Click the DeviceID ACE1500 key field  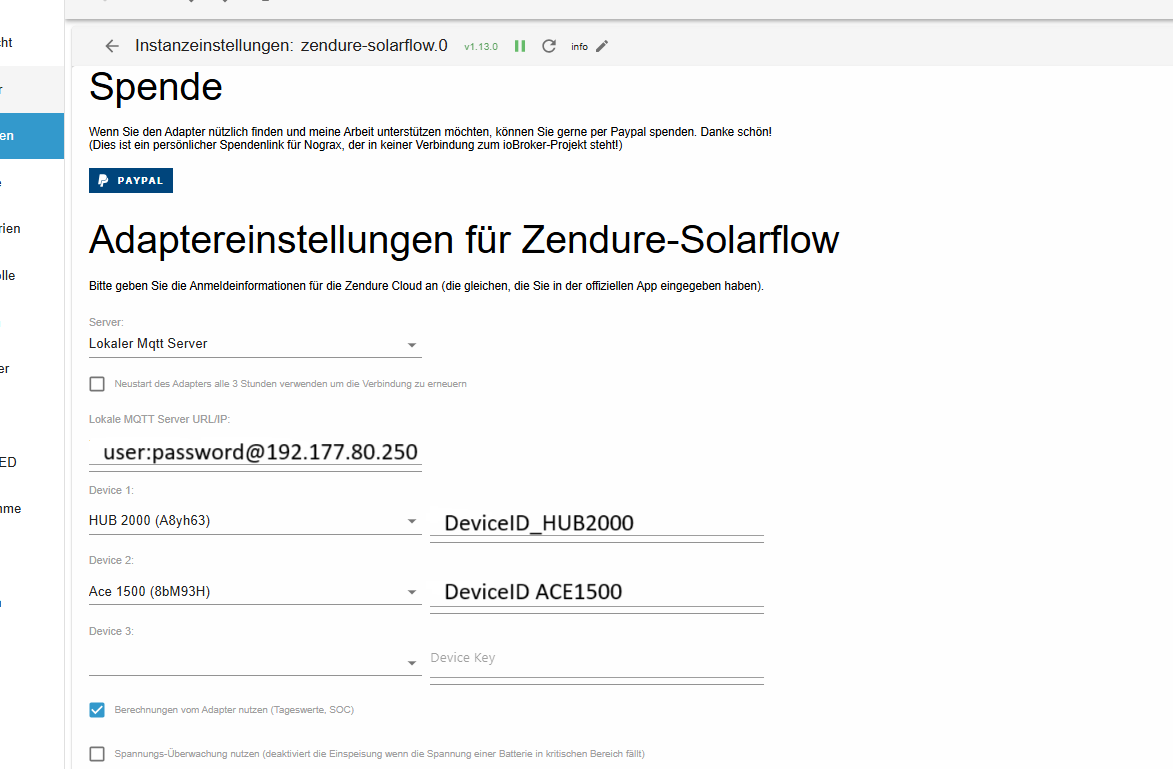coord(597,592)
